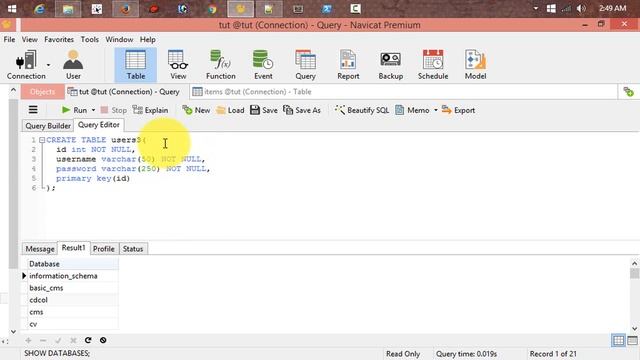The height and width of the screenshot is (360, 640).
Task: Save the current query
Action: [x=264, y=110]
